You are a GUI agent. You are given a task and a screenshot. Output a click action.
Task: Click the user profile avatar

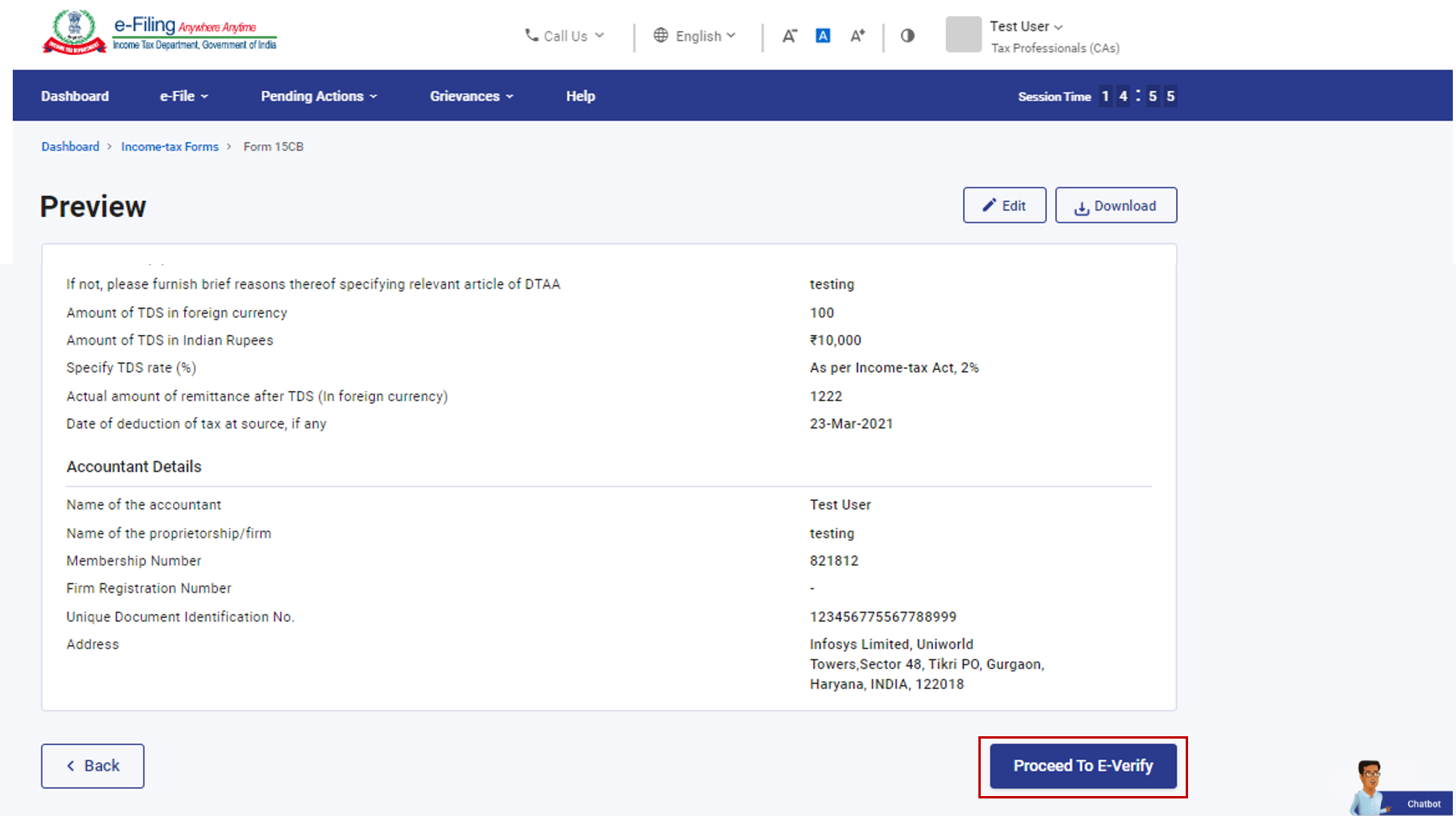click(x=963, y=35)
